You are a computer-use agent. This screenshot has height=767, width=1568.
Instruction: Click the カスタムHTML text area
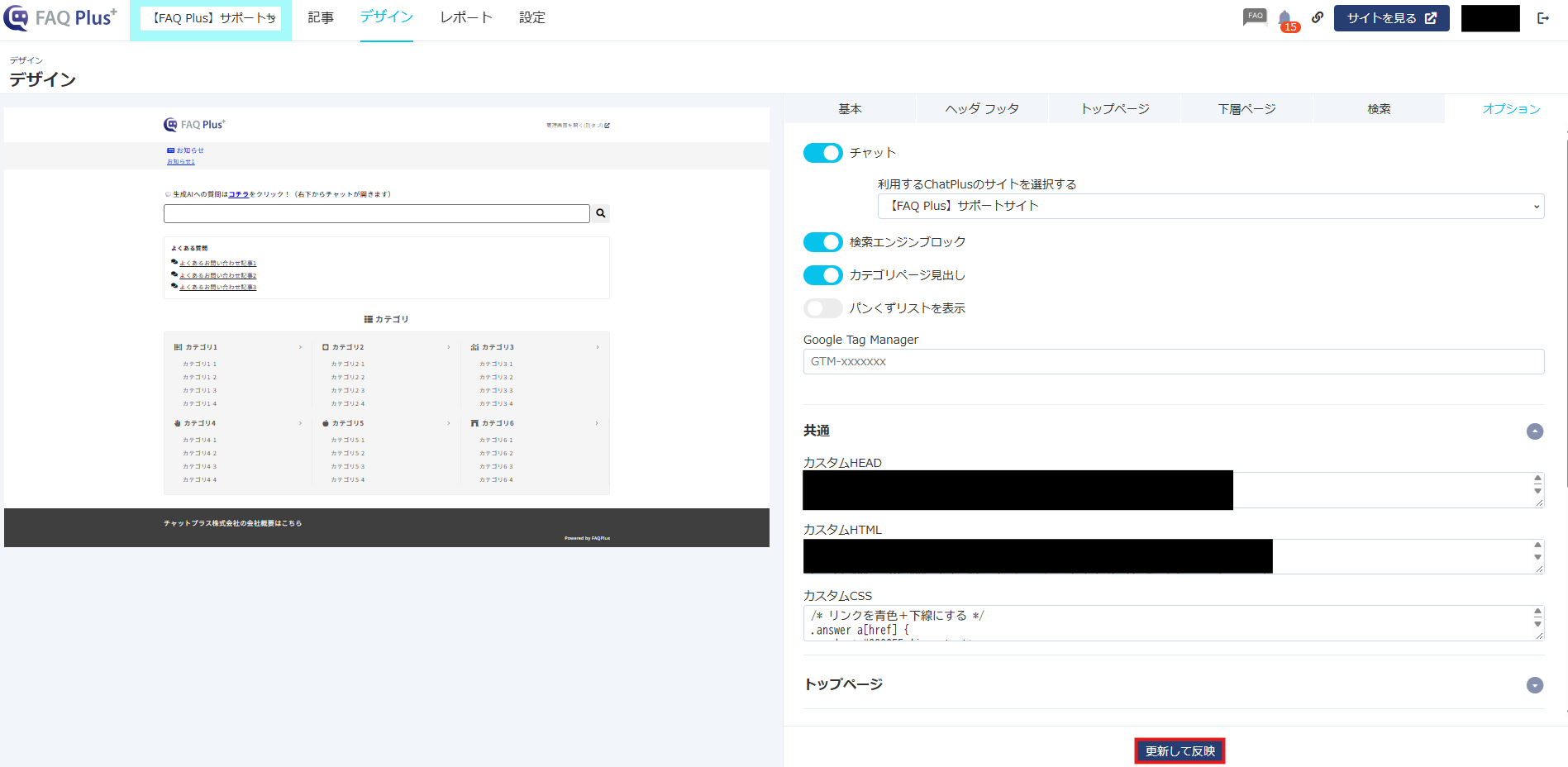[x=1174, y=556]
